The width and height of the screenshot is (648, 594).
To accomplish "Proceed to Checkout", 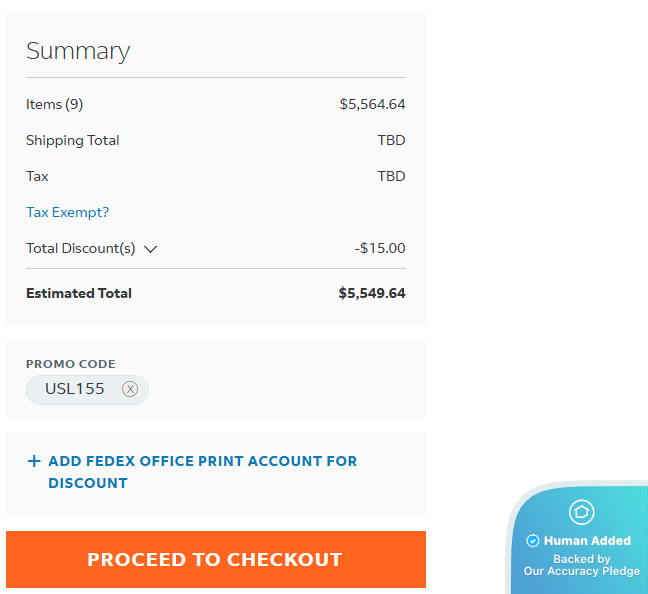I will pos(215,559).
